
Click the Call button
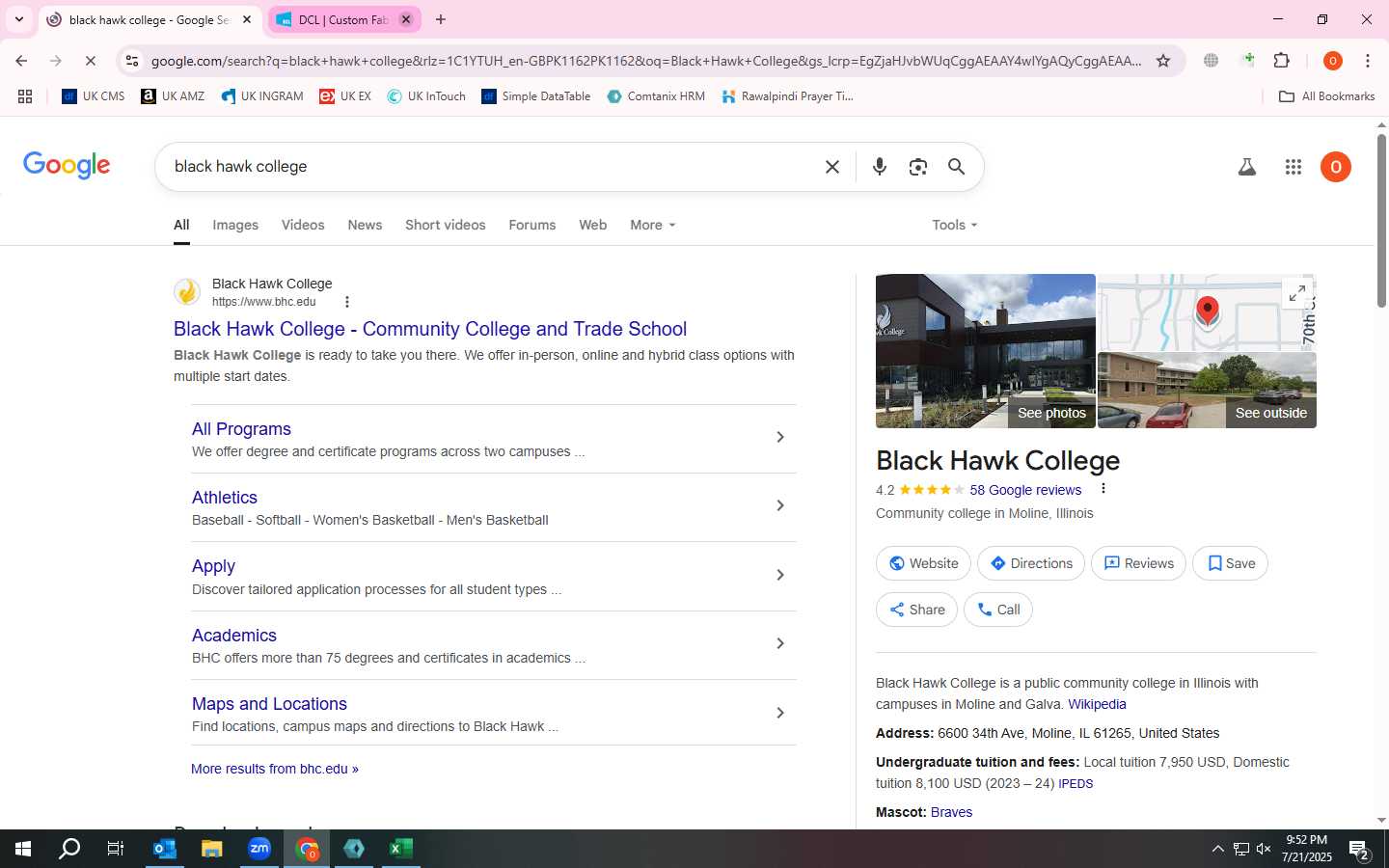pos(997,610)
